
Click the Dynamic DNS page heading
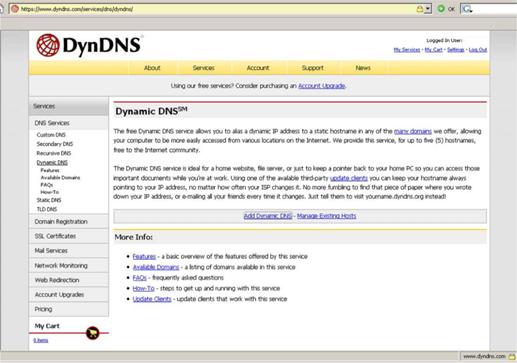pos(151,111)
